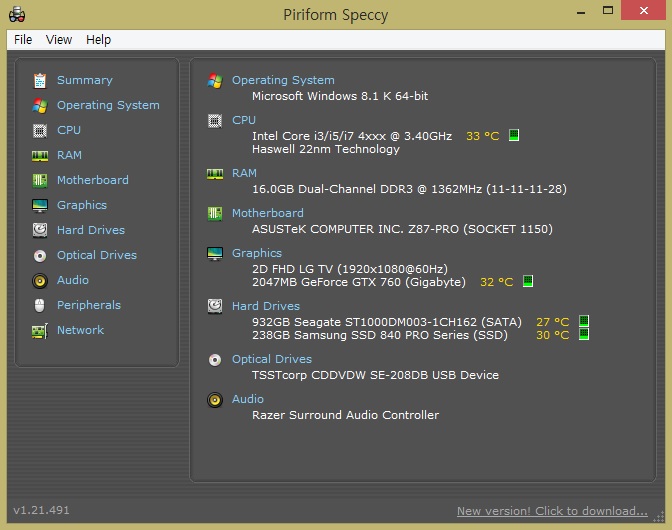Click the Peripherals mouse icon in sidebar
672x530 pixels.
point(40,305)
